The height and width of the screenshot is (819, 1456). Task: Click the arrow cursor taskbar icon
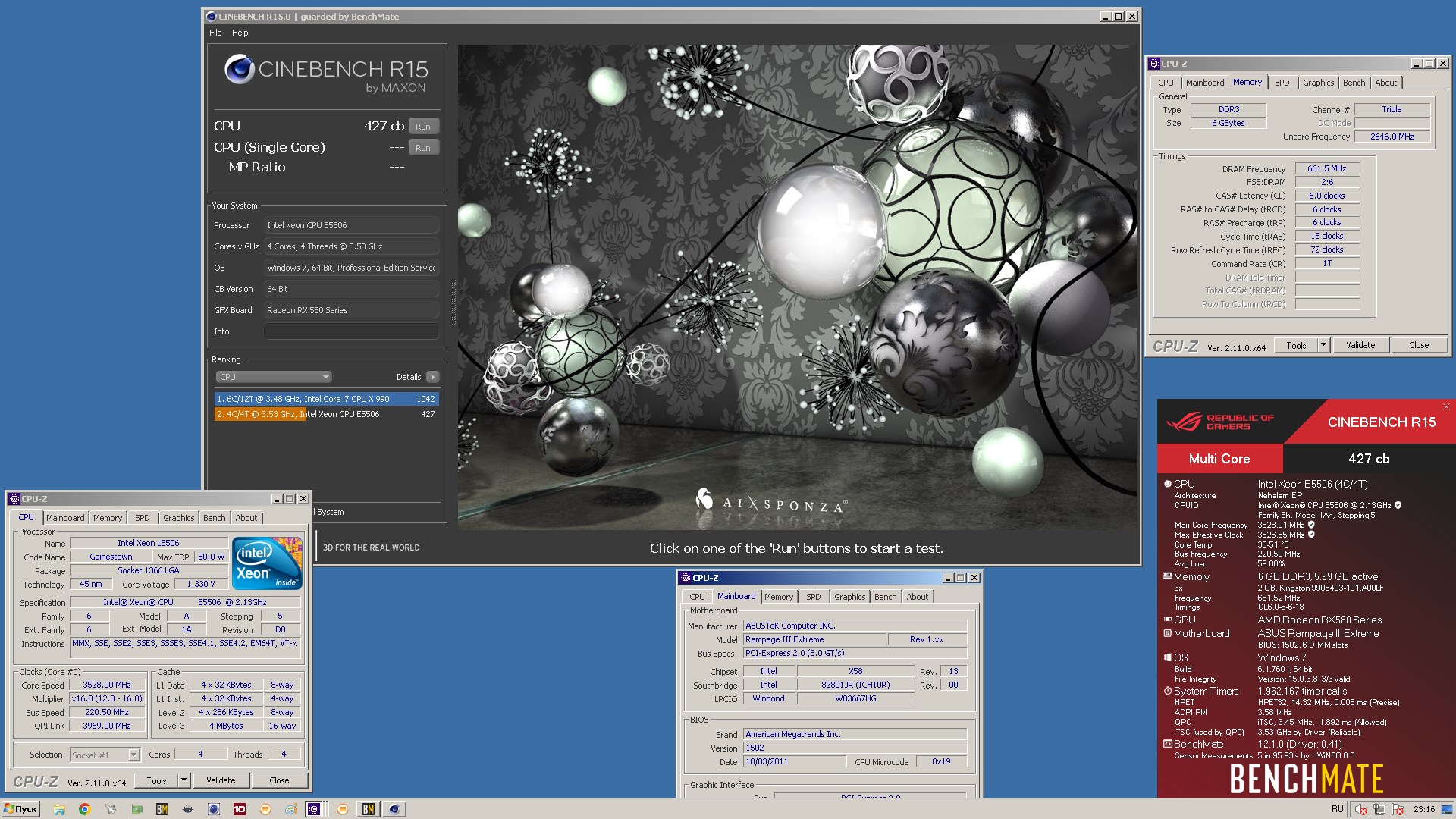pyautogui.click(x=111, y=809)
